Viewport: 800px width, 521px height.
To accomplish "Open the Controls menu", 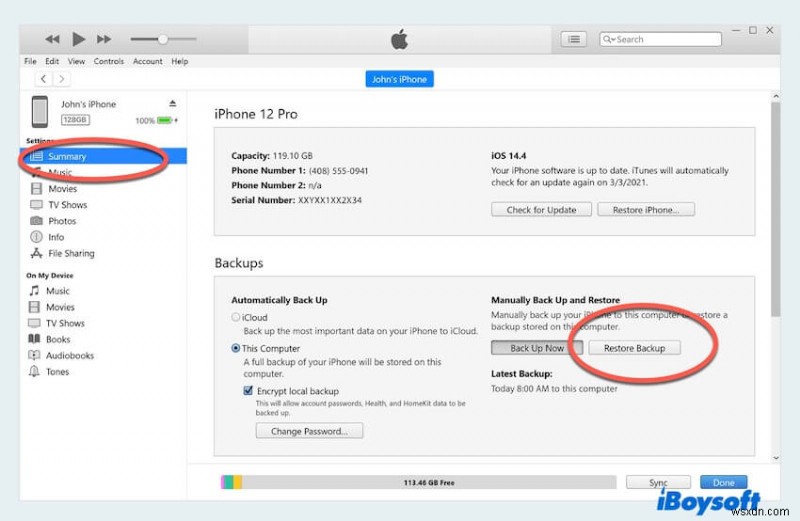I will click(109, 61).
